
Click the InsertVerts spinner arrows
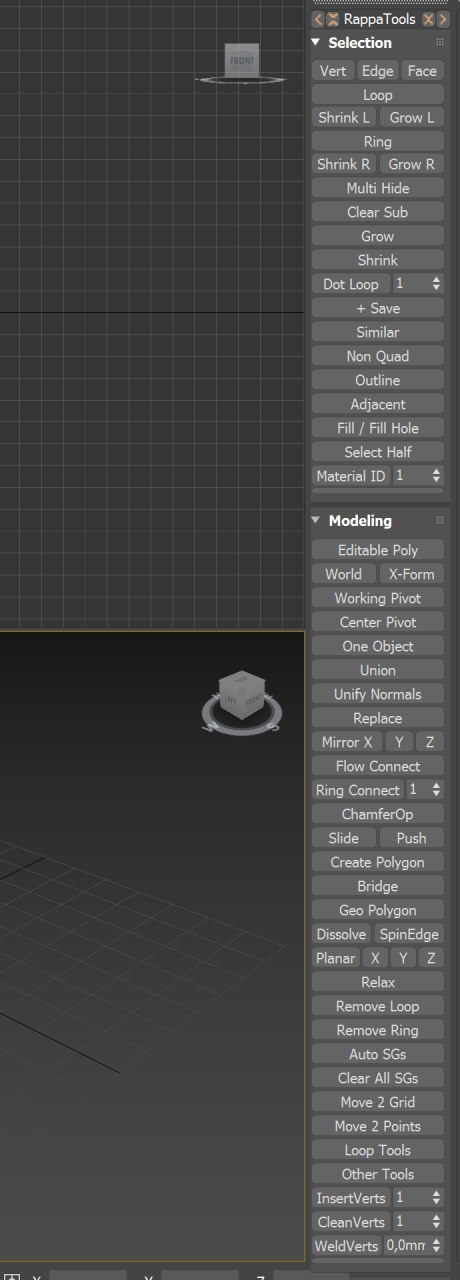pos(436,1197)
